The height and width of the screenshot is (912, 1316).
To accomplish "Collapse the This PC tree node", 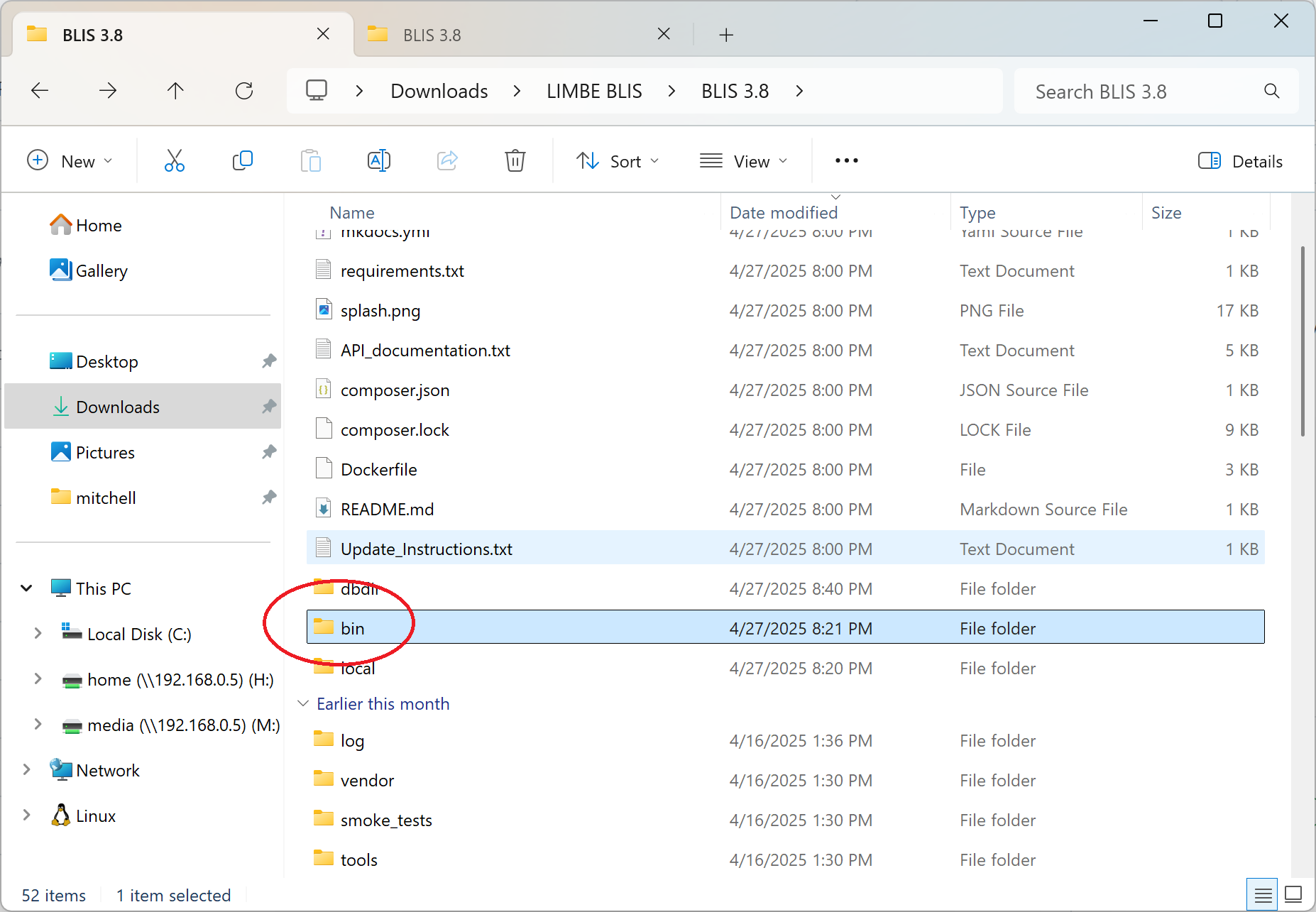I will [26, 588].
